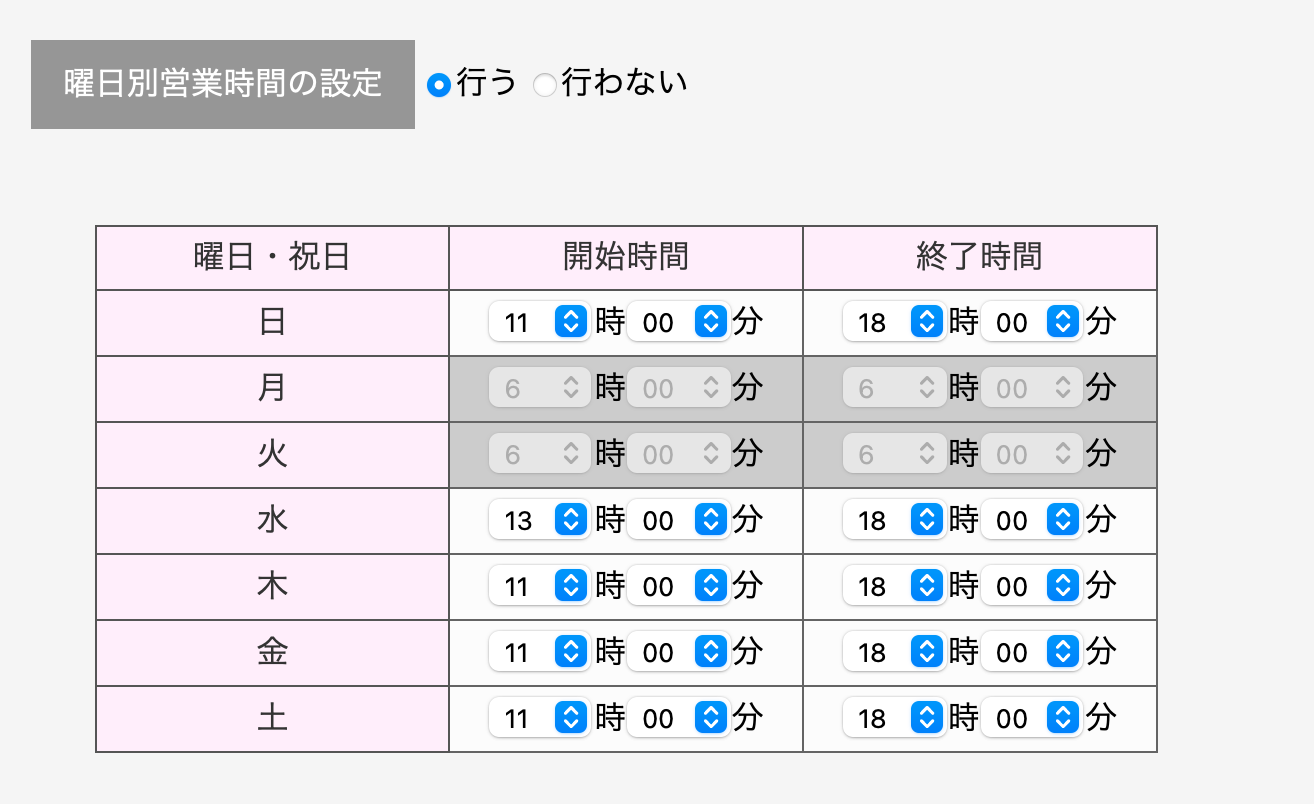Click the stepper for Friday start minutes
Image resolution: width=1314 pixels, height=804 pixels.
coord(708,652)
